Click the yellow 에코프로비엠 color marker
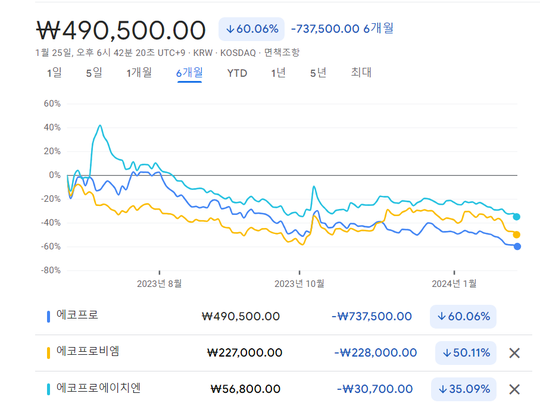Image resolution: width=540 pixels, height=406 pixels. (x=49, y=353)
